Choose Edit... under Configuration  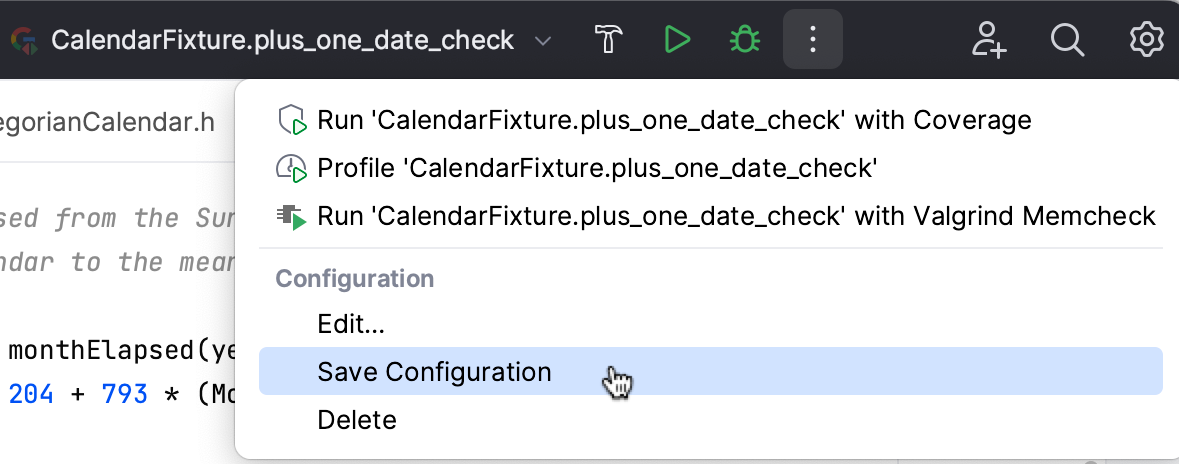[351, 324]
